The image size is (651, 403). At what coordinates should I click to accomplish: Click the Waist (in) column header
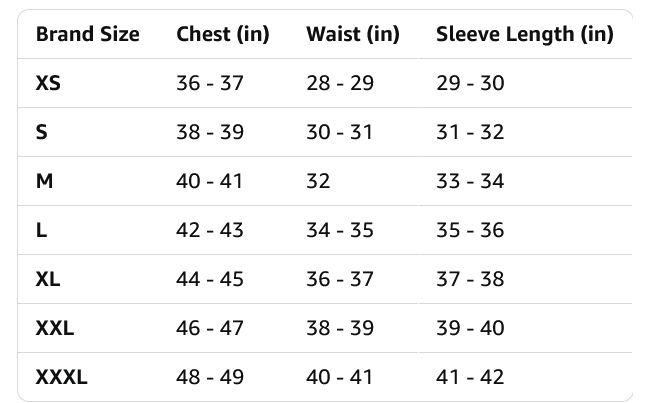coord(353,34)
